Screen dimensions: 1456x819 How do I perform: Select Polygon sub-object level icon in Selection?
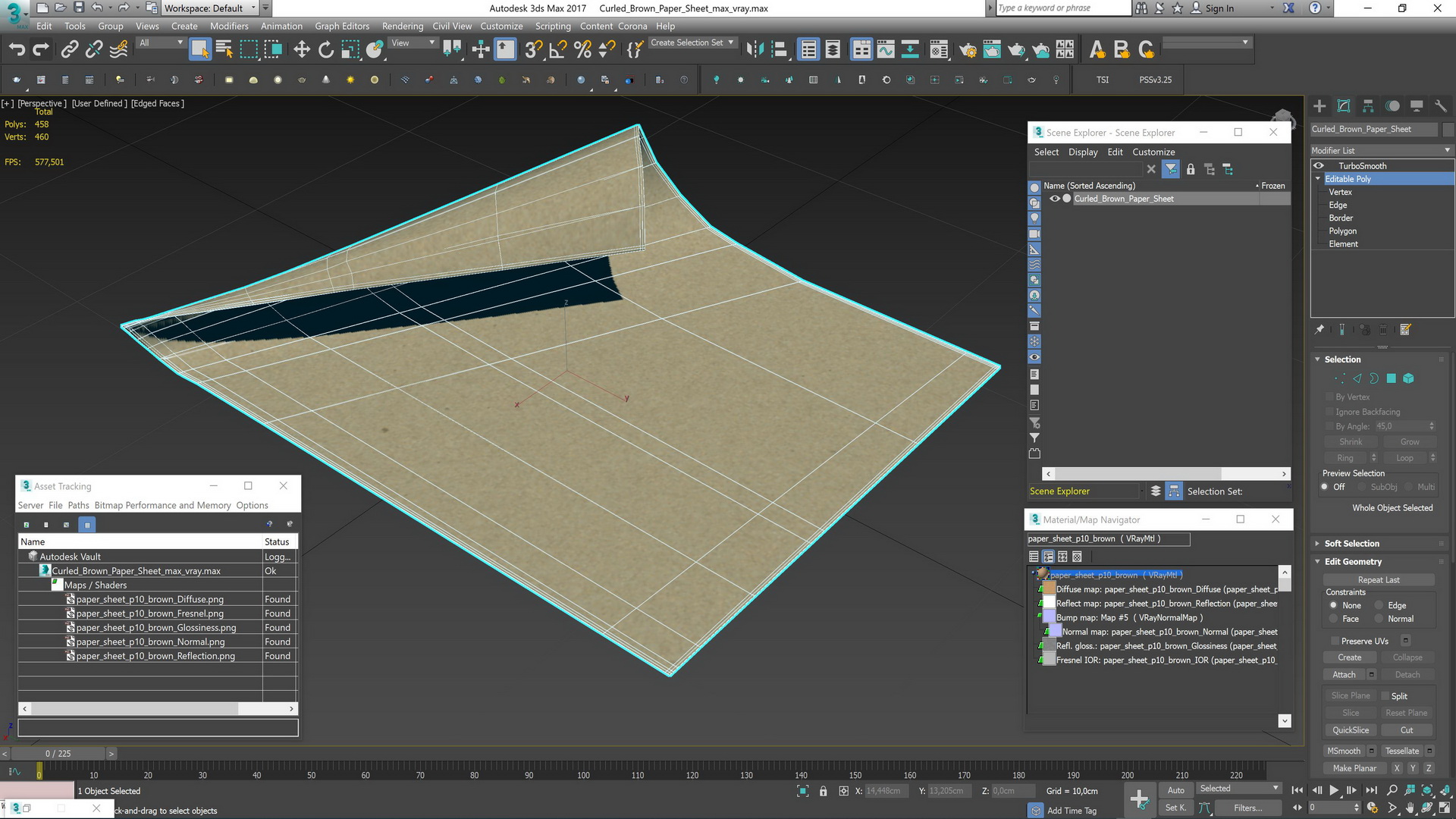[x=1392, y=378]
